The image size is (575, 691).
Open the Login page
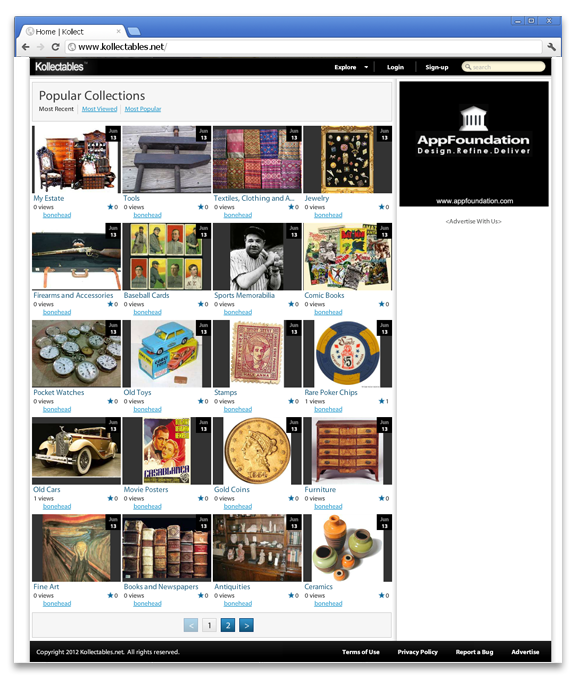point(395,67)
